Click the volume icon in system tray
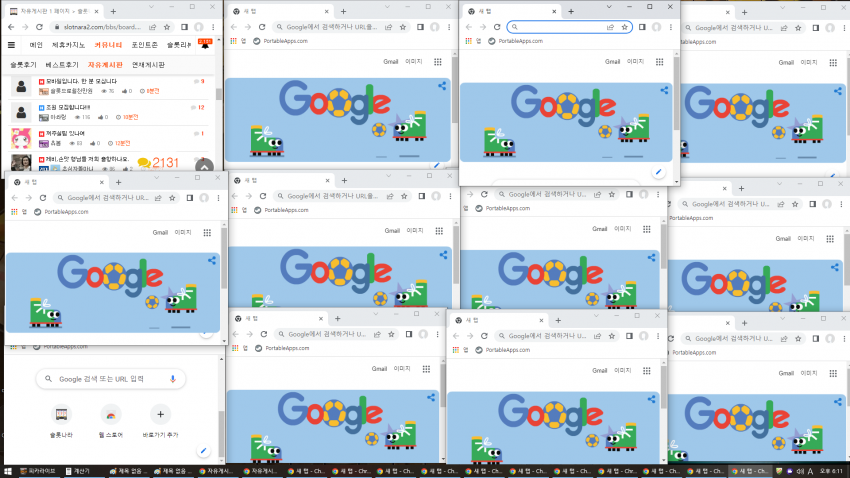Screen dimensions: 850x478 (x=800, y=471)
